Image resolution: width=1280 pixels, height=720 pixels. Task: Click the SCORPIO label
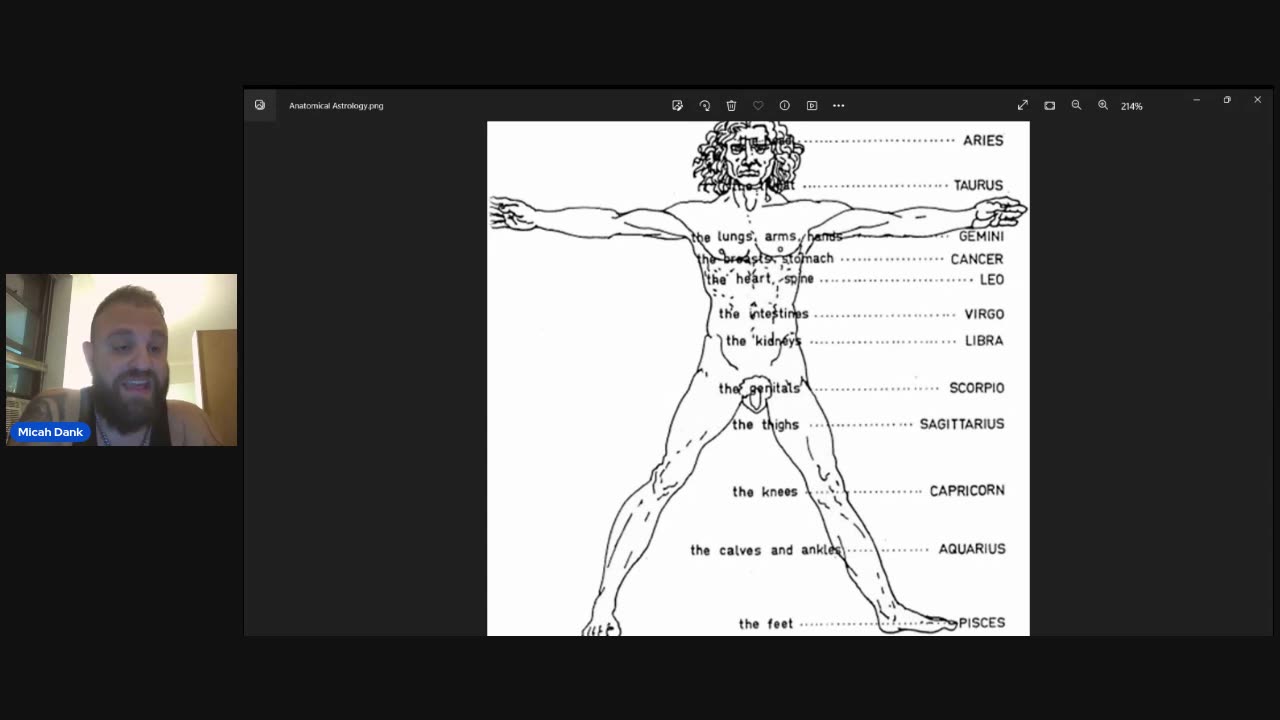[977, 388]
